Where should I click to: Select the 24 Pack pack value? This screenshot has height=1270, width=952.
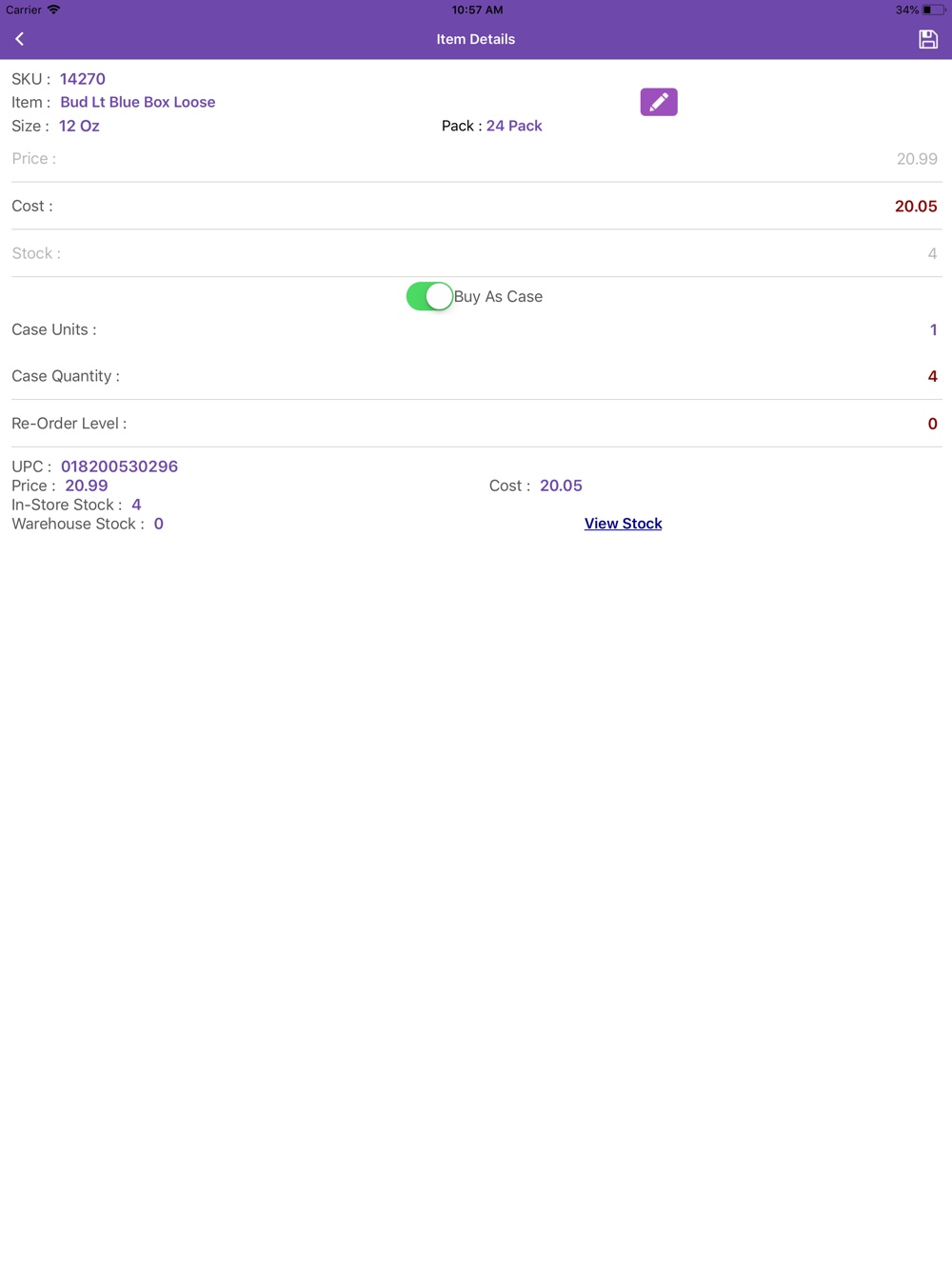(x=514, y=126)
